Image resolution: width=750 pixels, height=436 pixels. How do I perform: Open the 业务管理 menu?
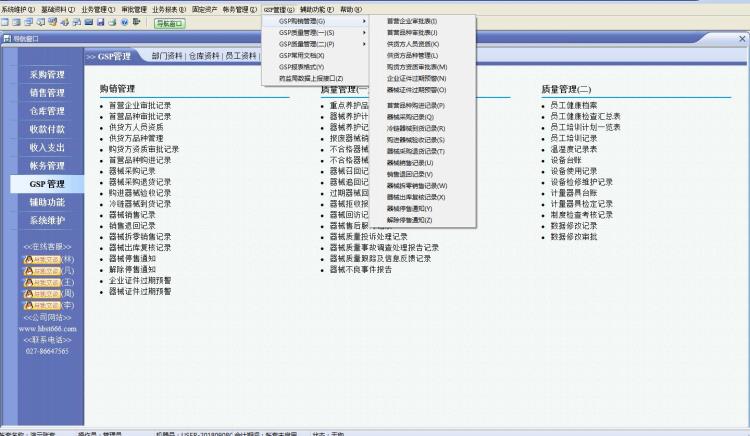click(x=98, y=9)
